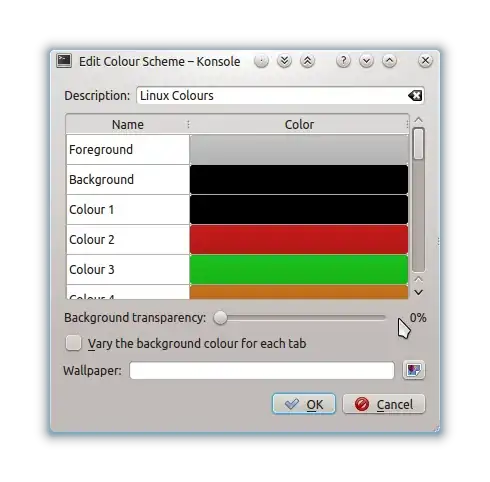Viewport: 490px width, 482px height.
Task: Click the 0% transparency value label
Action: 418,318
